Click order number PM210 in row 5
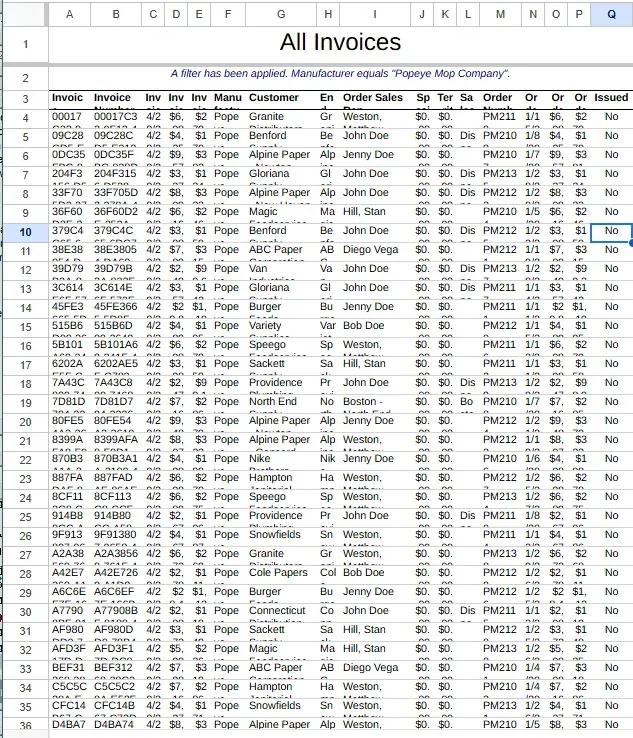Viewport: 633px width, 738px height. (x=500, y=137)
